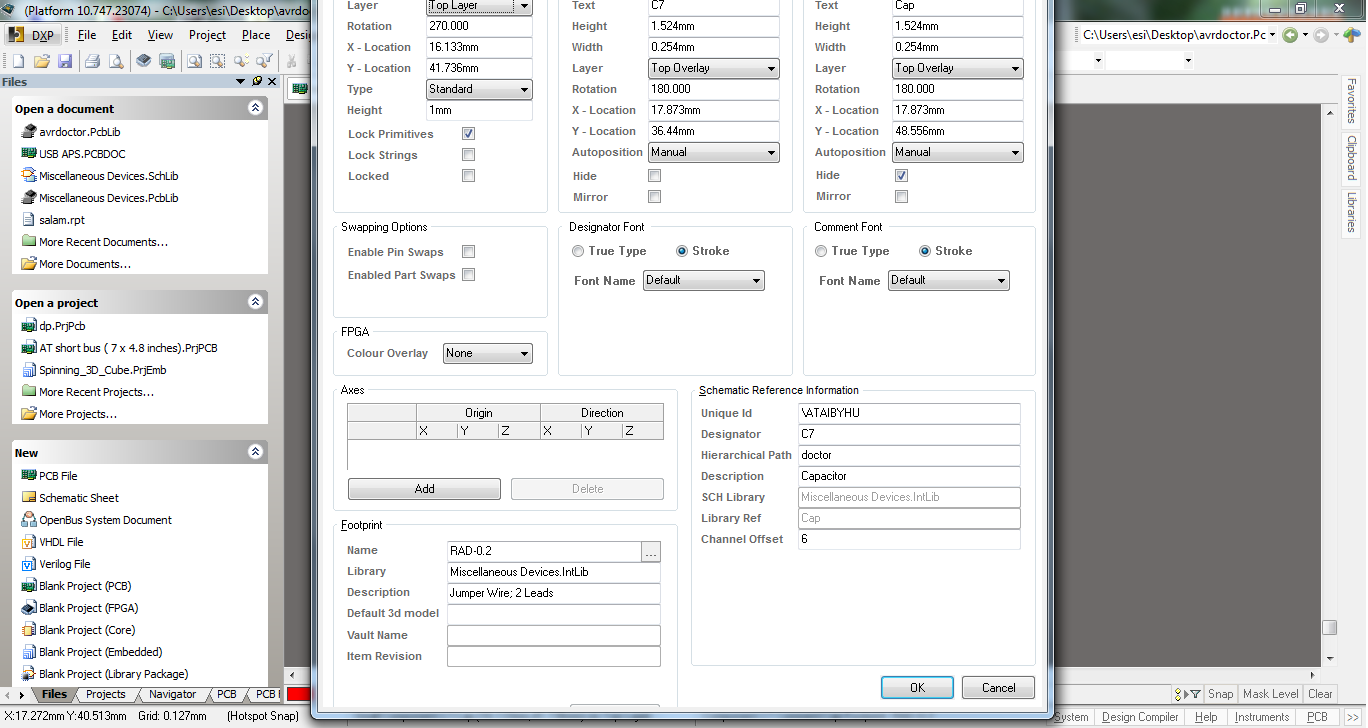
Task: Click the Print toolbar icon
Action: click(x=92, y=62)
